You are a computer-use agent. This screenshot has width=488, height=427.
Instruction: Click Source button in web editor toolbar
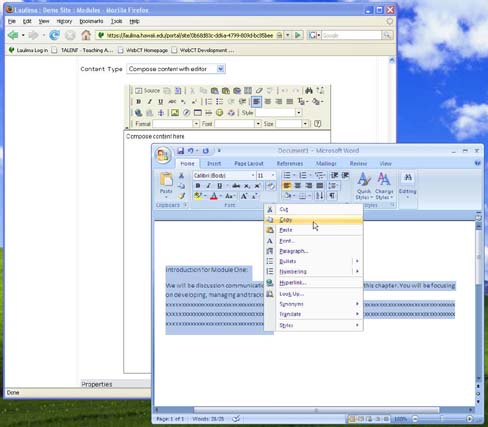click(147, 90)
